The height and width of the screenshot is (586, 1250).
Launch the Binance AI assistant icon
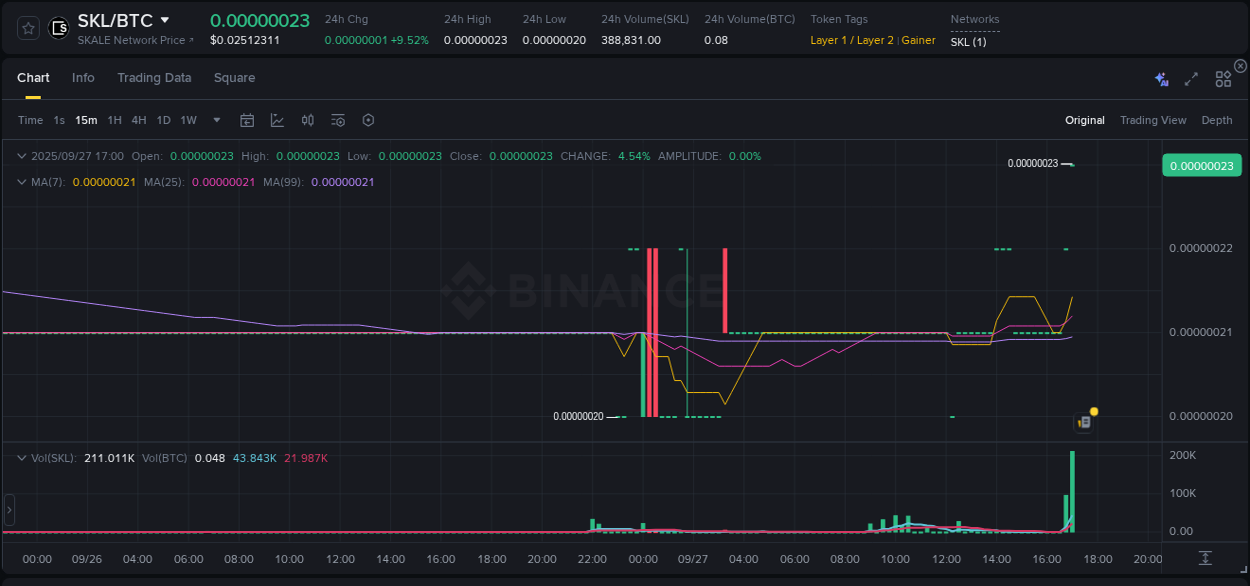click(1161, 78)
